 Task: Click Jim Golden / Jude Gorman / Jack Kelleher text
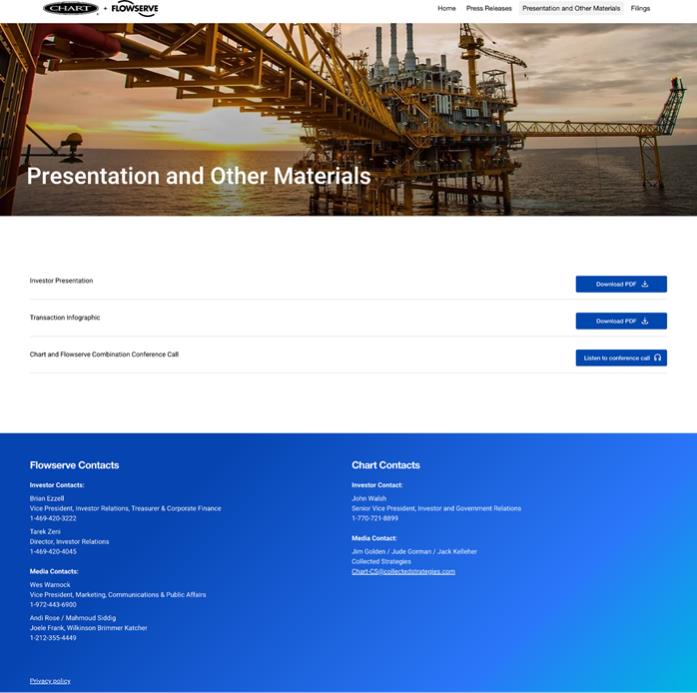click(414, 552)
